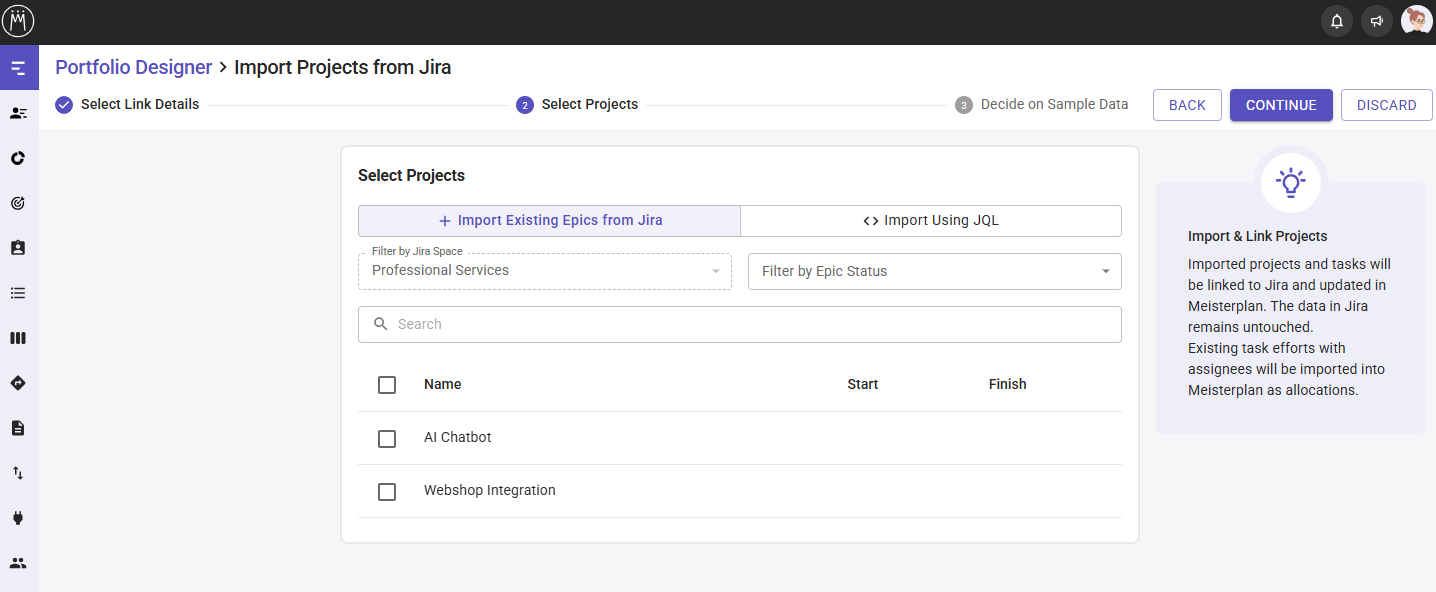Click the Start column header
Viewport: 1436px width, 592px height.
pyautogui.click(x=863, y=384)
